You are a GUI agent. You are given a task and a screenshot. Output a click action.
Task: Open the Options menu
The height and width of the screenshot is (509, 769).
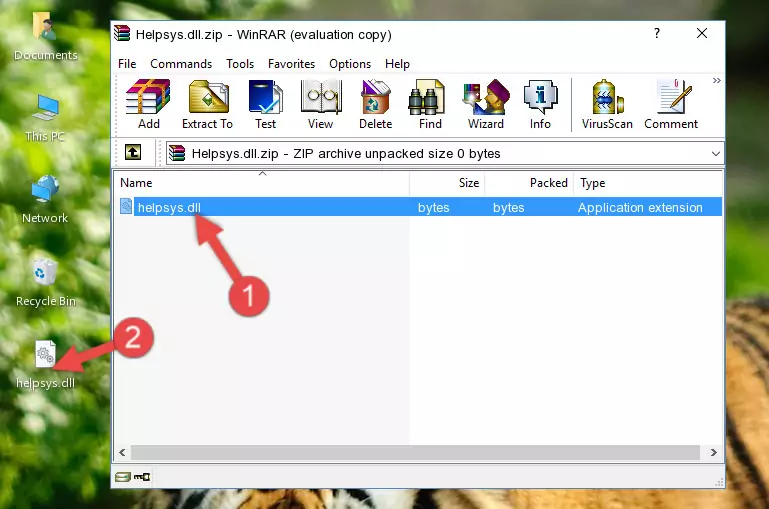350,64
